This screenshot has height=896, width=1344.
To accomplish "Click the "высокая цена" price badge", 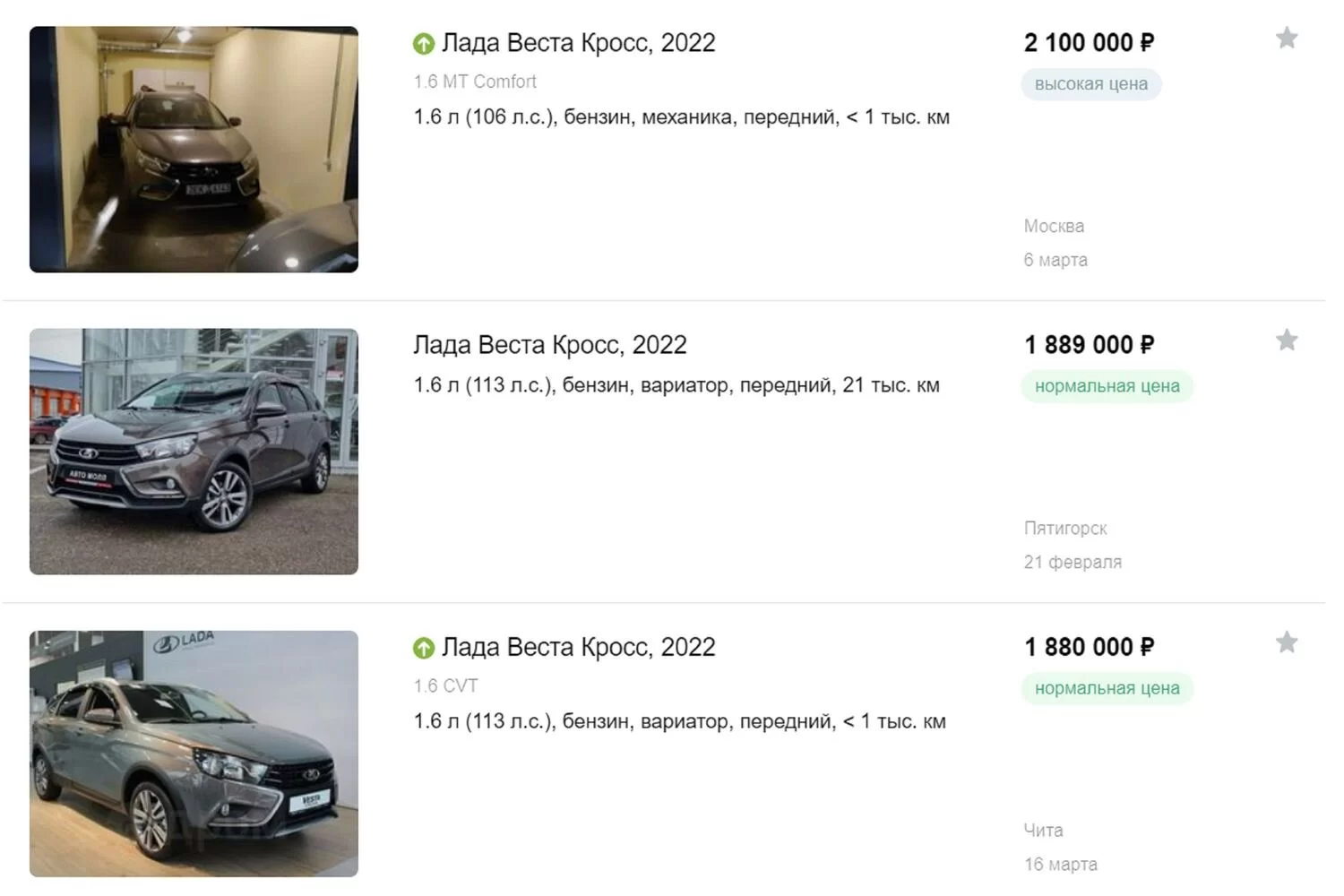I will [x=1090, y=84].
